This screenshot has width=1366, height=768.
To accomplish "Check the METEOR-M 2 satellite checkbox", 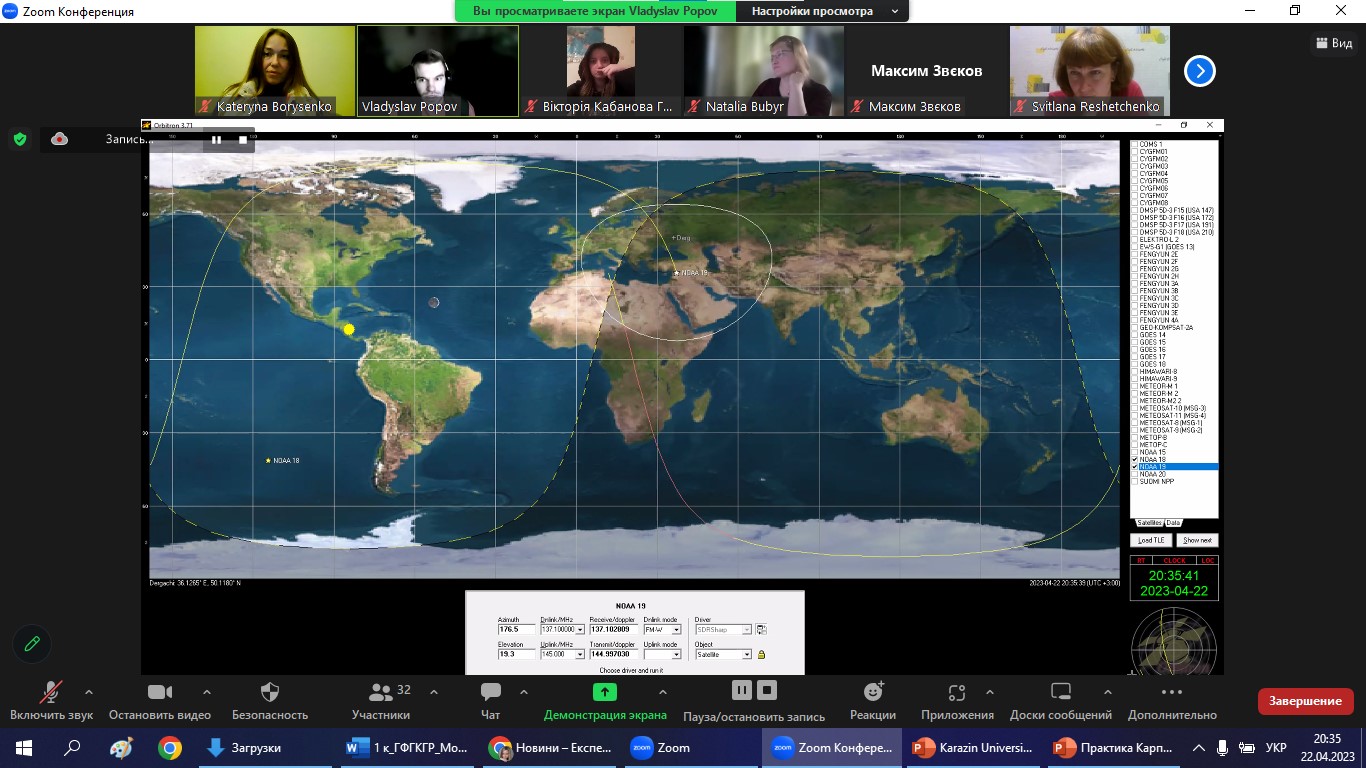I will point(1135,394).
